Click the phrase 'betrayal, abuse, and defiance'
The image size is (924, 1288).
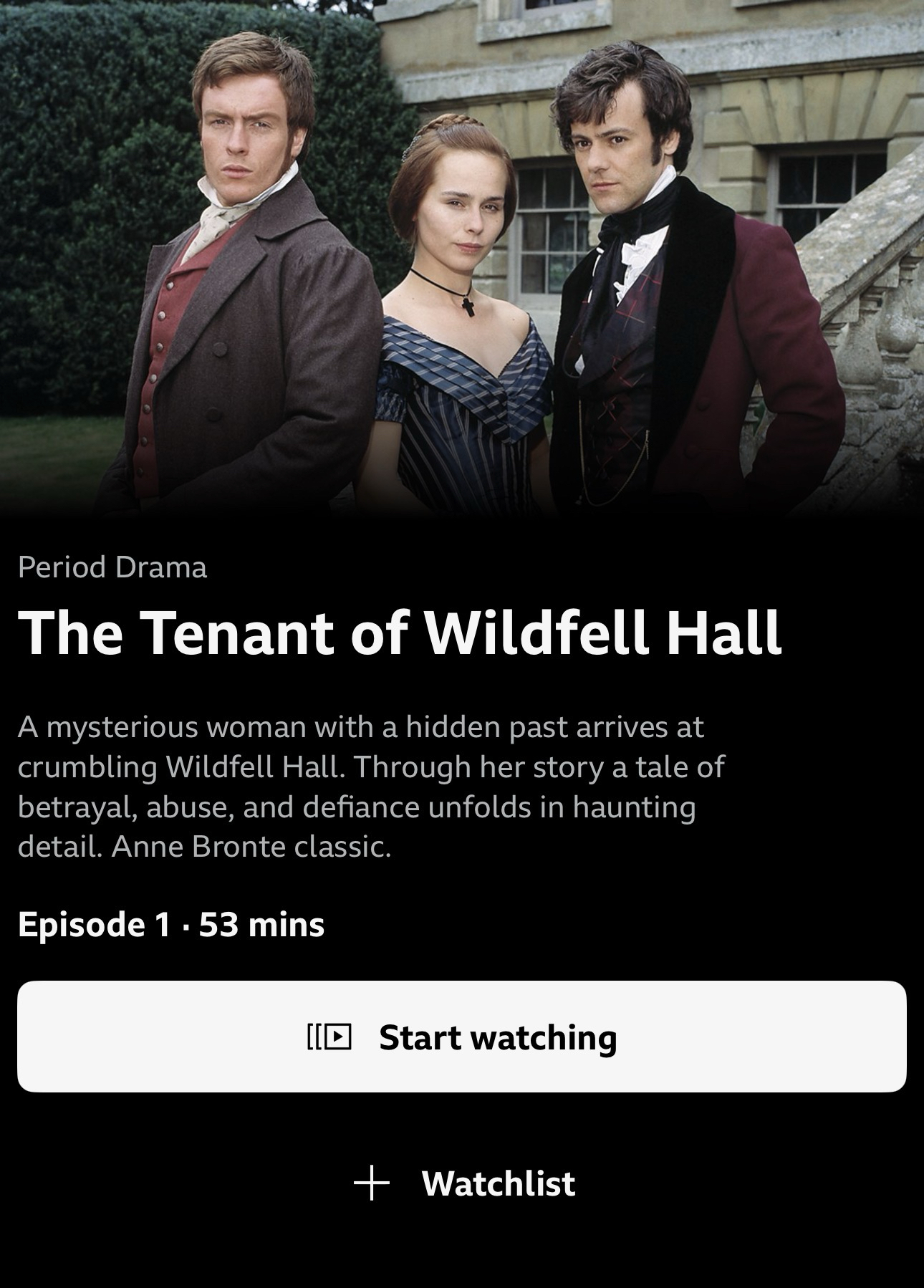[218, 807]
